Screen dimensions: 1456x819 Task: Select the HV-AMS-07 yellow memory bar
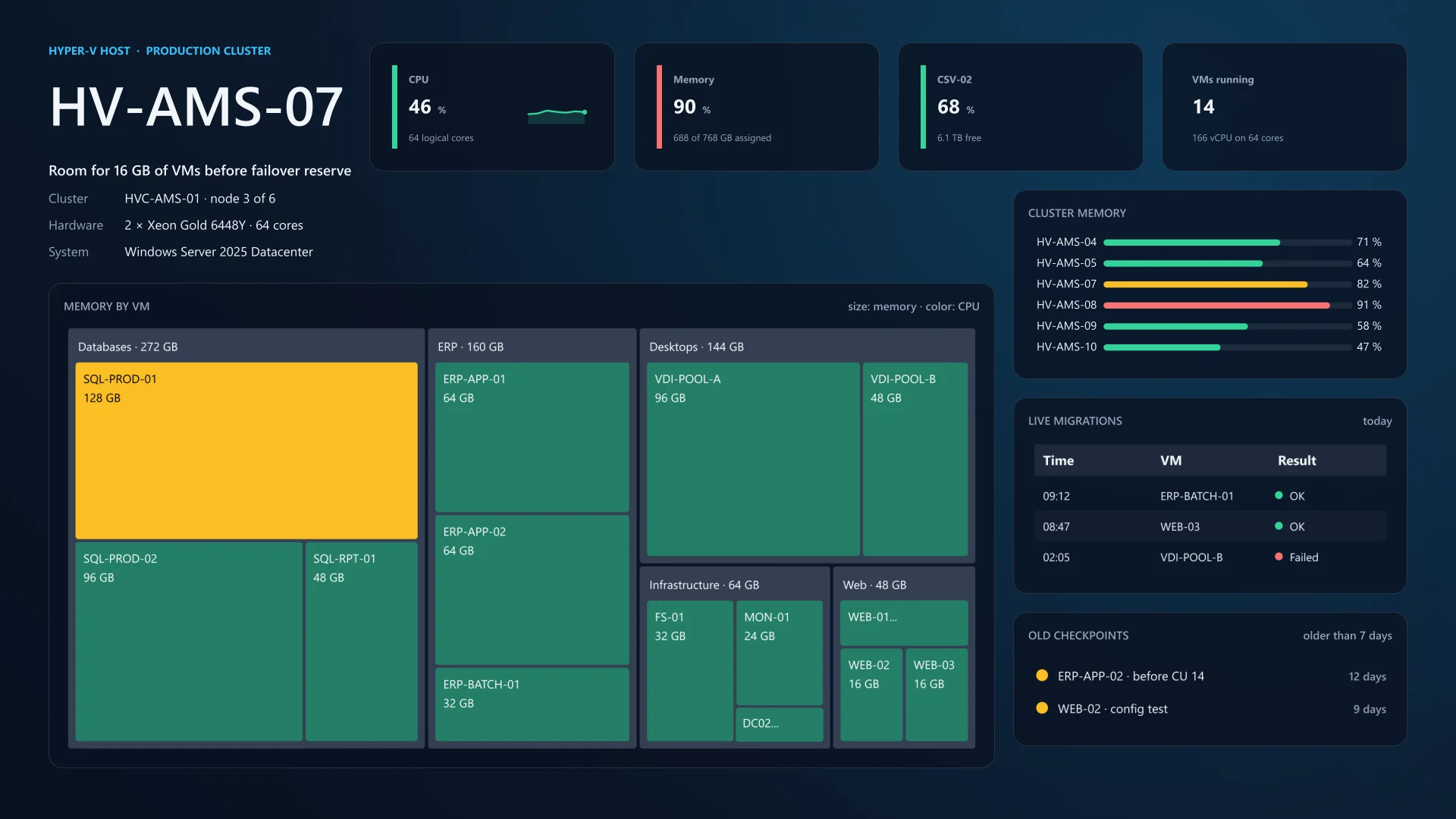(1228, 284)
